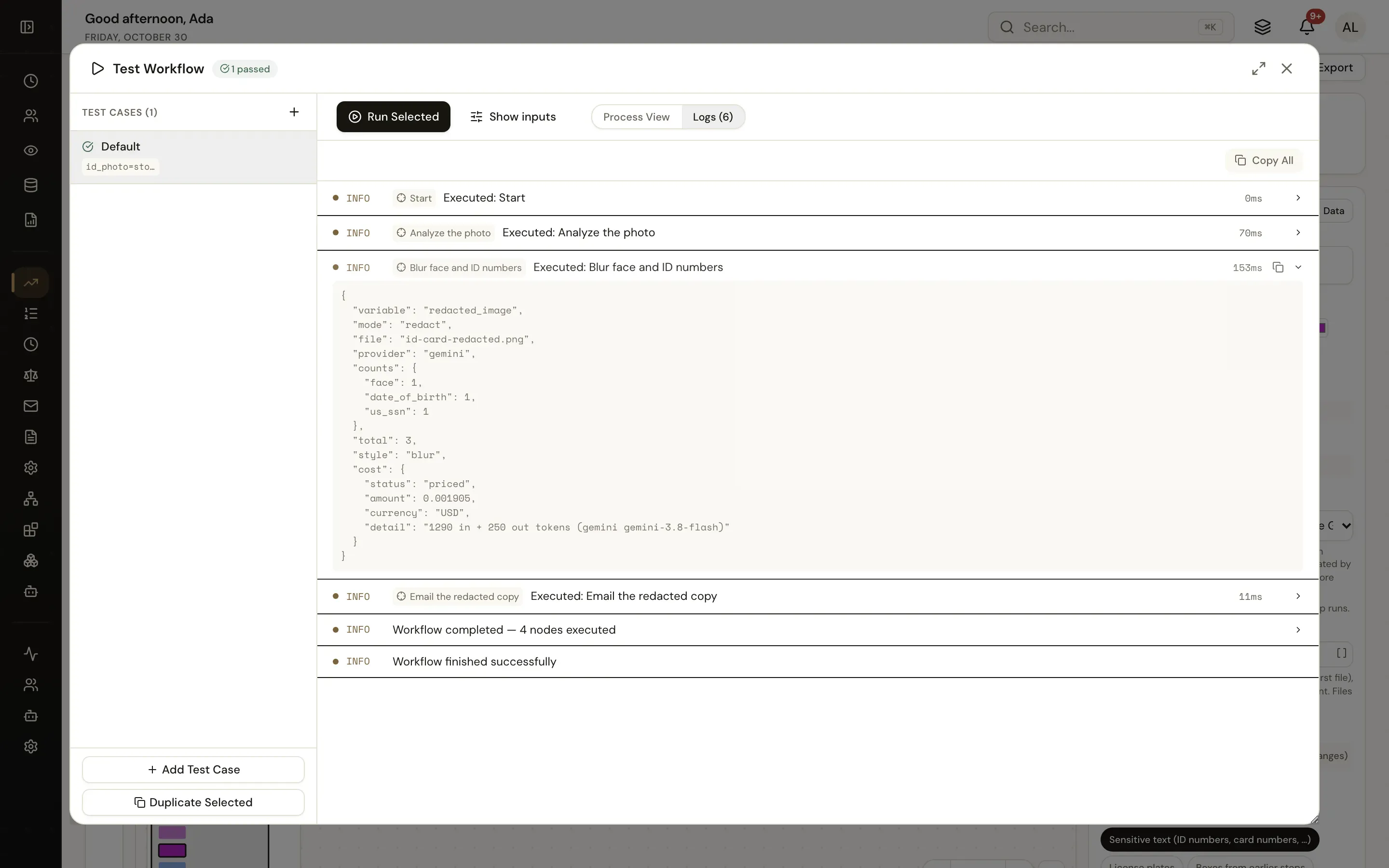This screenshot has height=868, width=1389.
Task: Open the settings gear icon at sidebar bottom
Action: [x=31, y=746]
